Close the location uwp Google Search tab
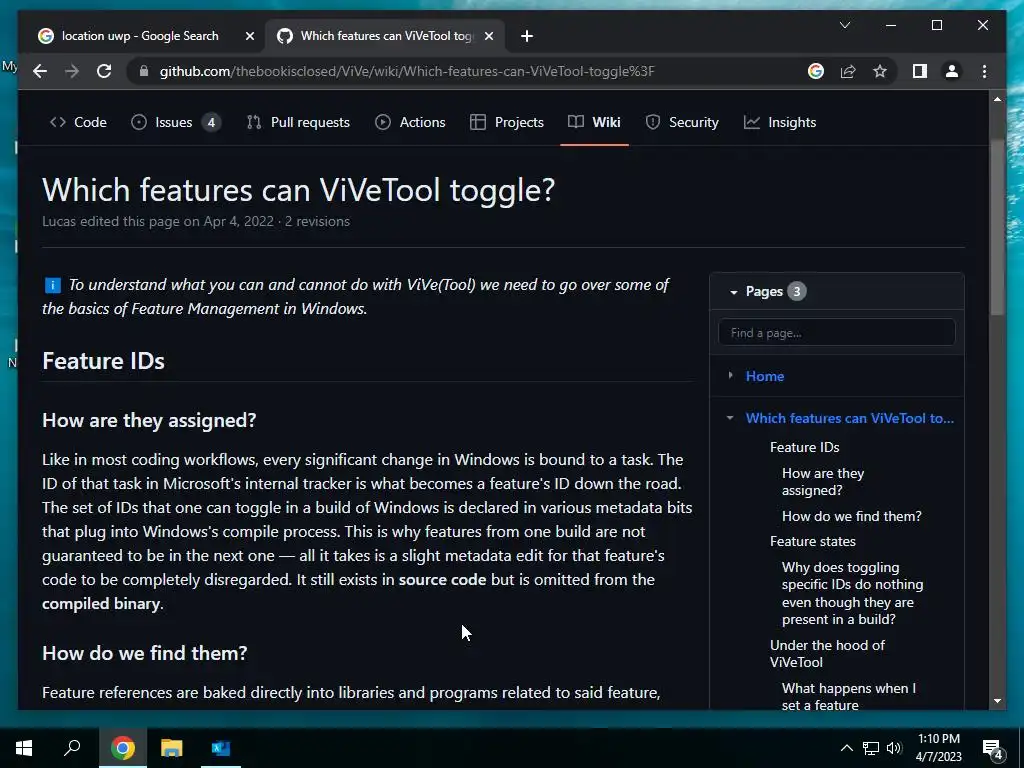Screen dimensions: 1024x768 (x=249, y=36)
